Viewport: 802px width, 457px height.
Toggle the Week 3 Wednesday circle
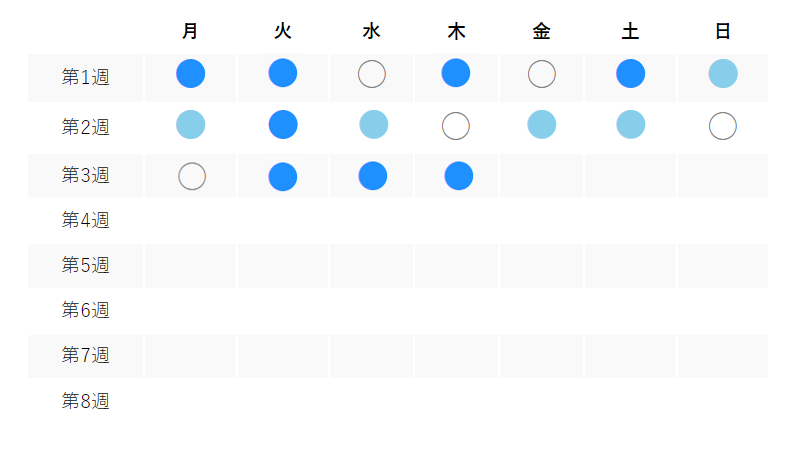373,175
